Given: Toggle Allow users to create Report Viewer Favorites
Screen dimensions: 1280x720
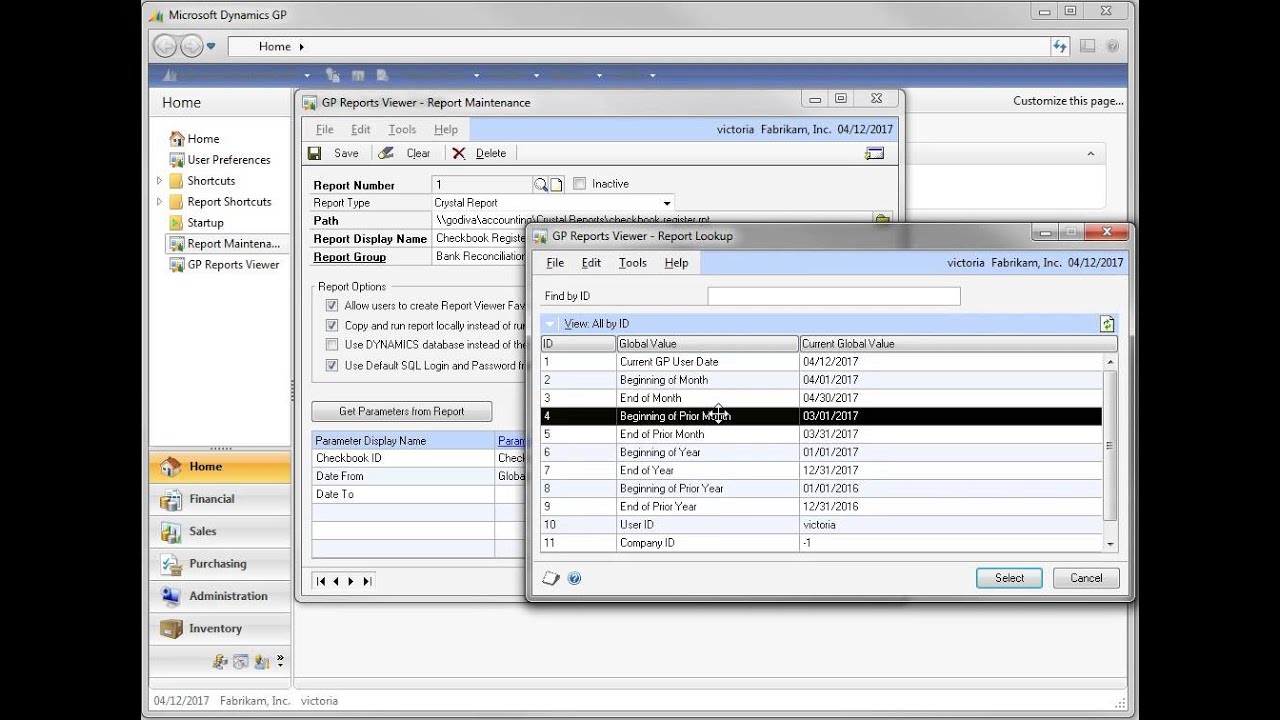Looking at the screenshot, I should 332,306.
